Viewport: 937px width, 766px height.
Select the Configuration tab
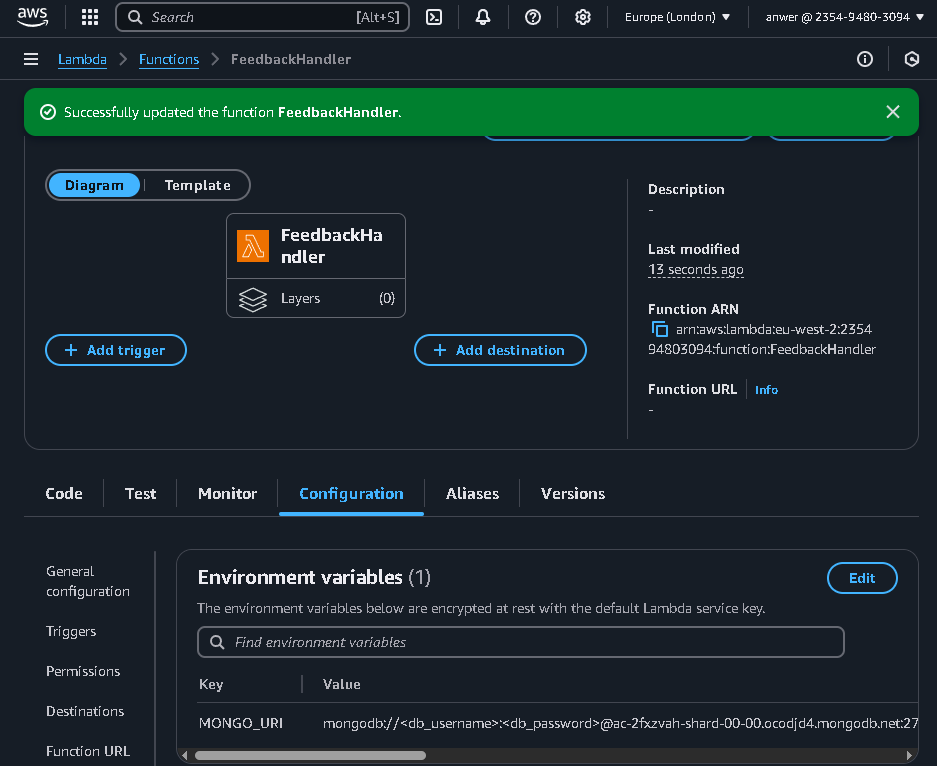(x=351, y=494)
